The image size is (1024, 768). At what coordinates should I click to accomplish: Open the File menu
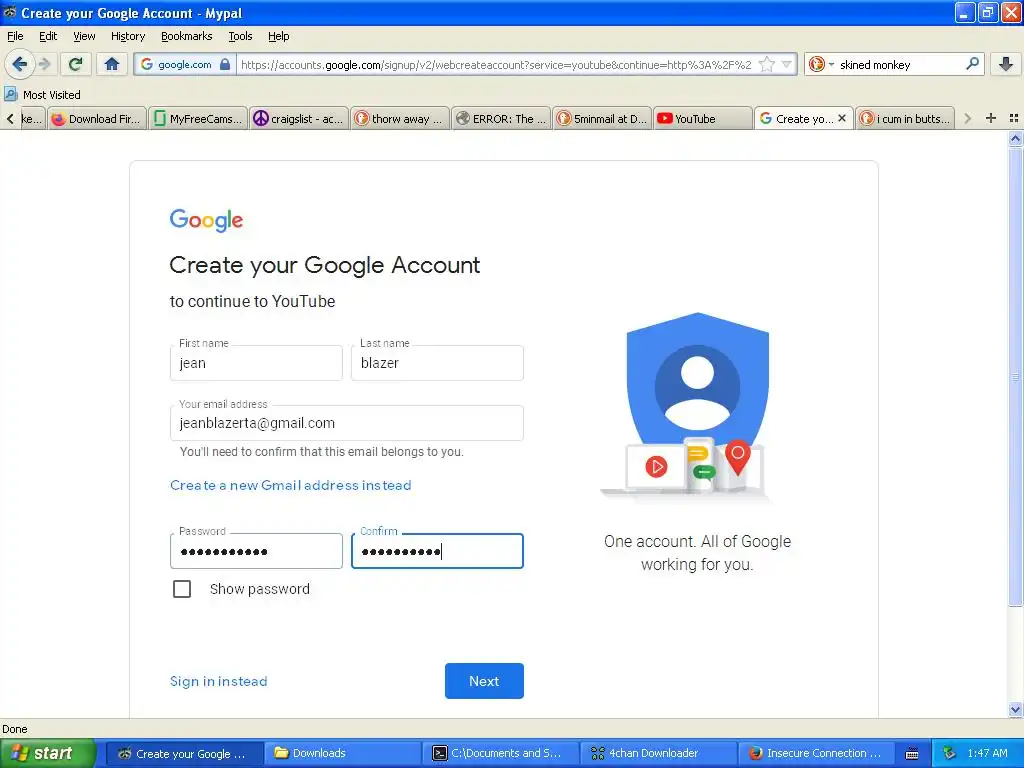[15, 36]
